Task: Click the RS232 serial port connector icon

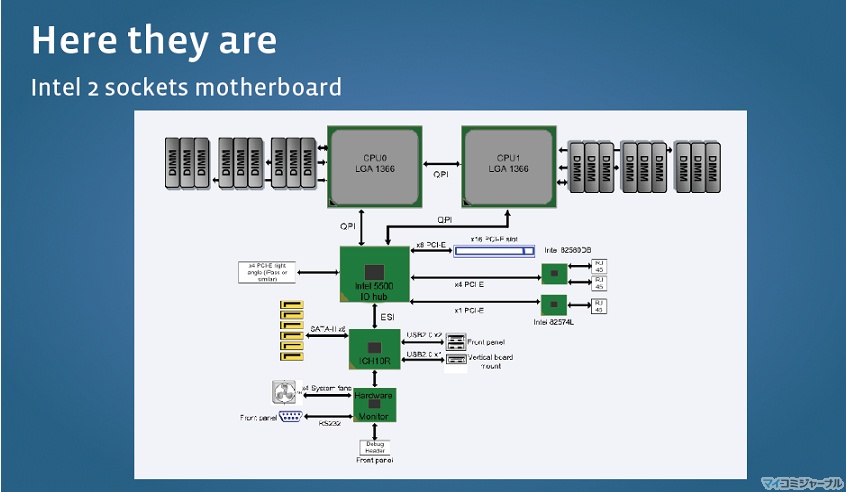Action: pos(290,416)
